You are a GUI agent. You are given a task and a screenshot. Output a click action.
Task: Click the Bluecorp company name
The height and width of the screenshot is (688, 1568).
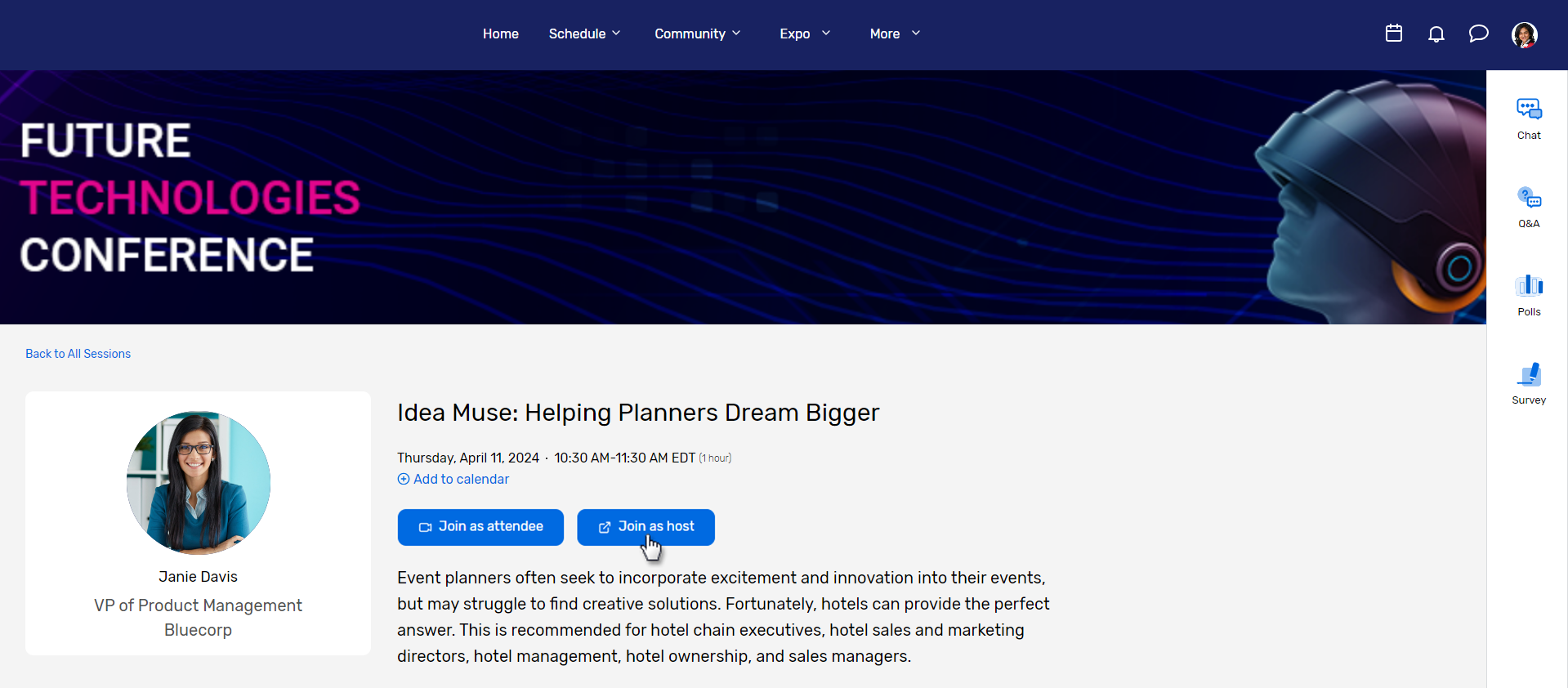tap(198, 630)
